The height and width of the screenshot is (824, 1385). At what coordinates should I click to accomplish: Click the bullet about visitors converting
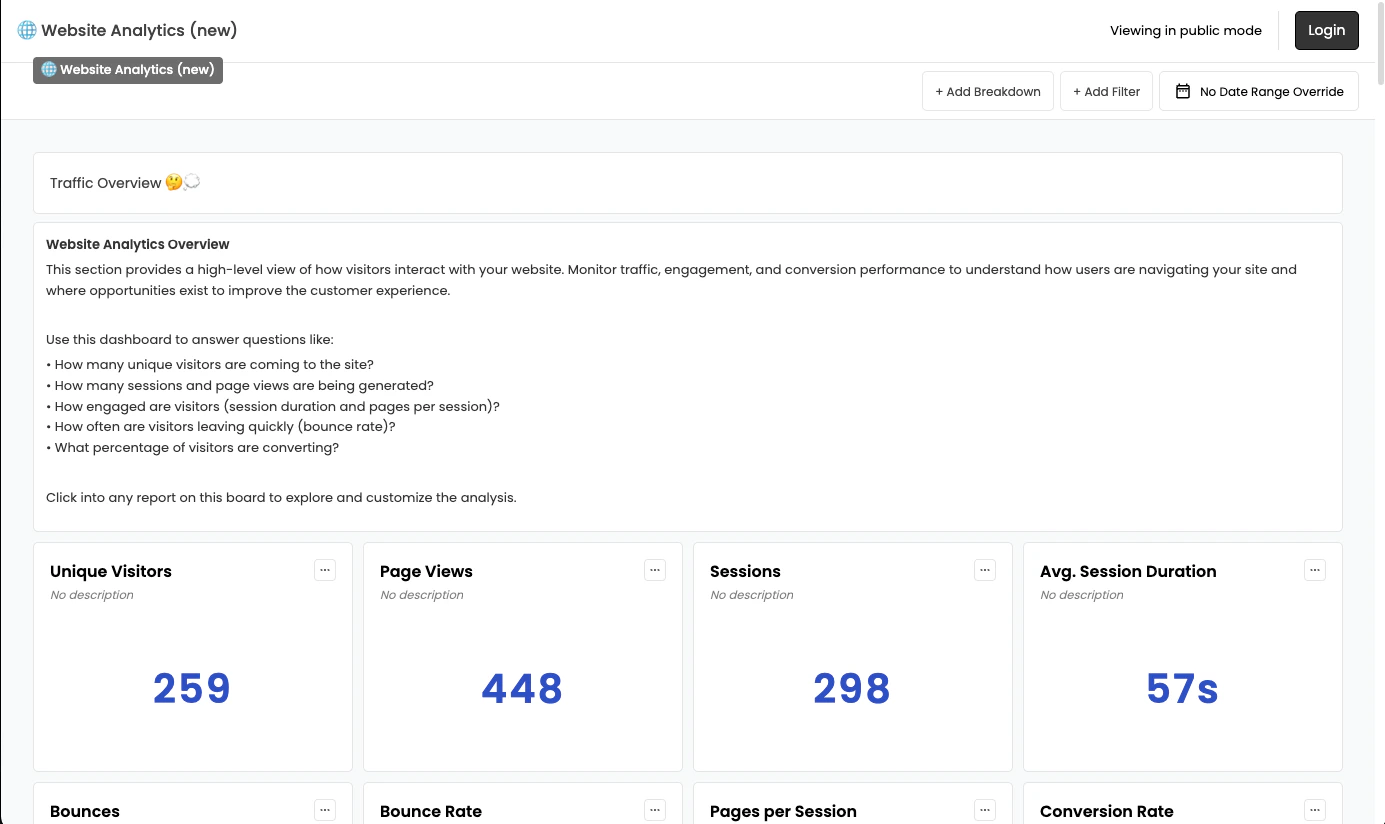point(193,447)
